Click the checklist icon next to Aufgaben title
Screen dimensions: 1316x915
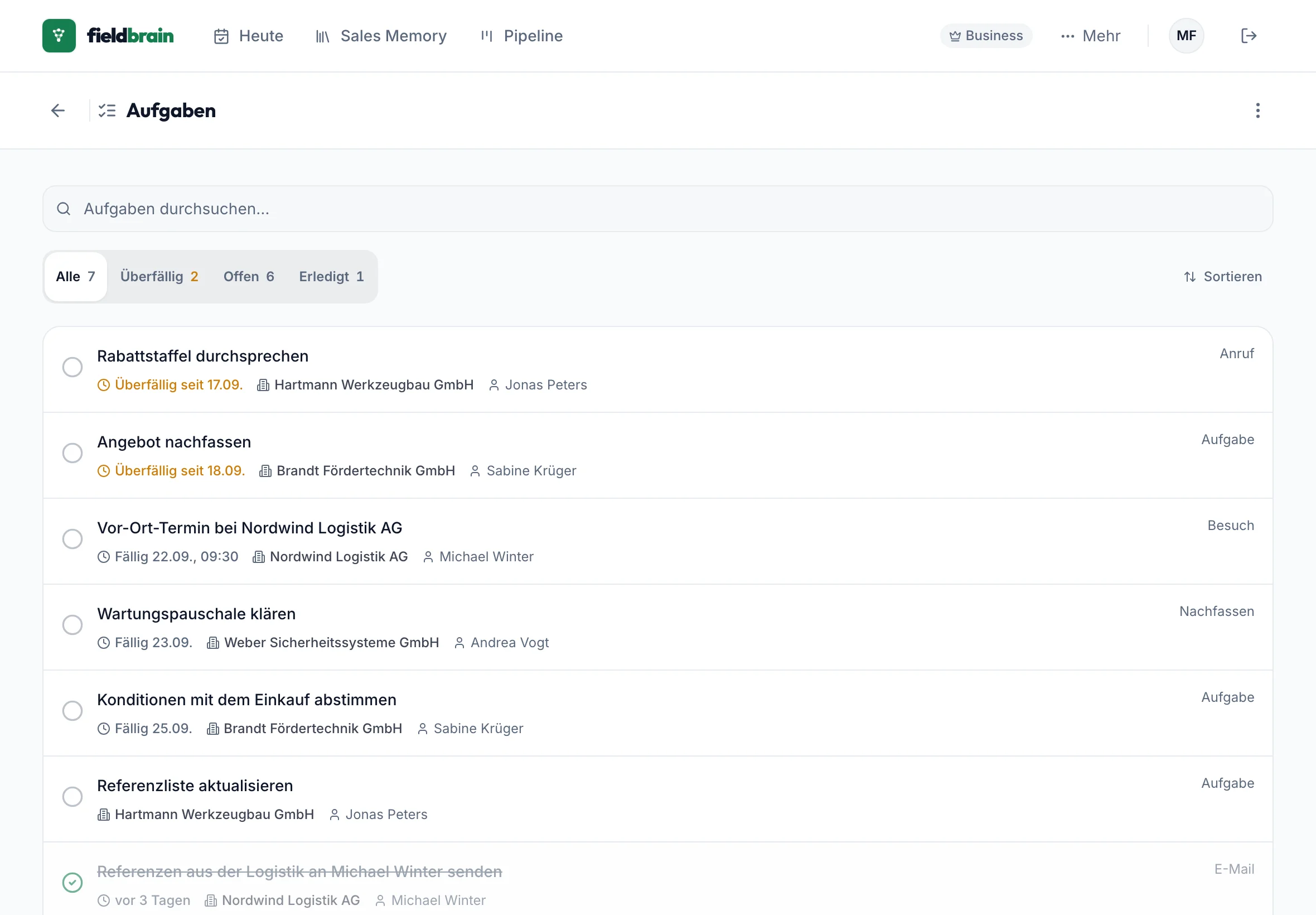[107, 110]
